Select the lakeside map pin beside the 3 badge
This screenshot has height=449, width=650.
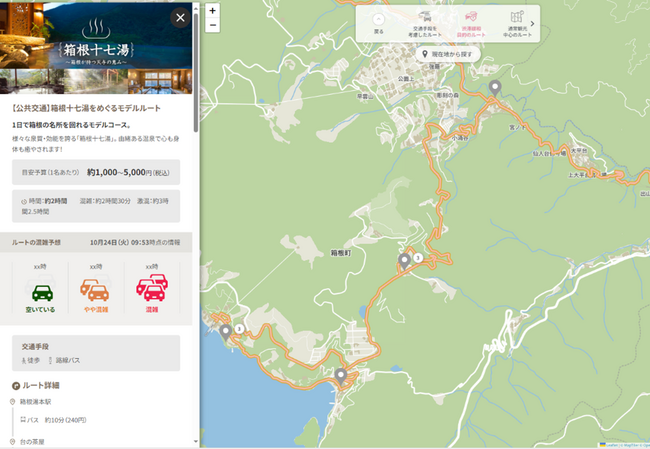point(226,332)
